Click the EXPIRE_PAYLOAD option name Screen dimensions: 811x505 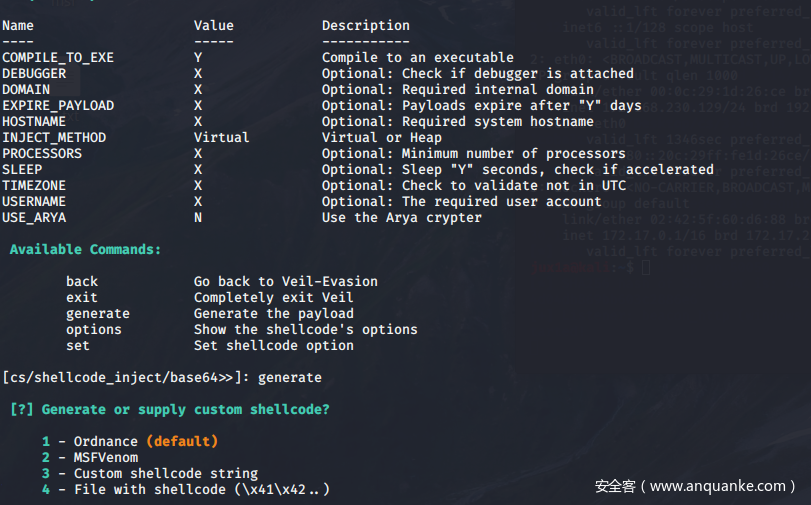pyautogui.click(x=58, y=106)
